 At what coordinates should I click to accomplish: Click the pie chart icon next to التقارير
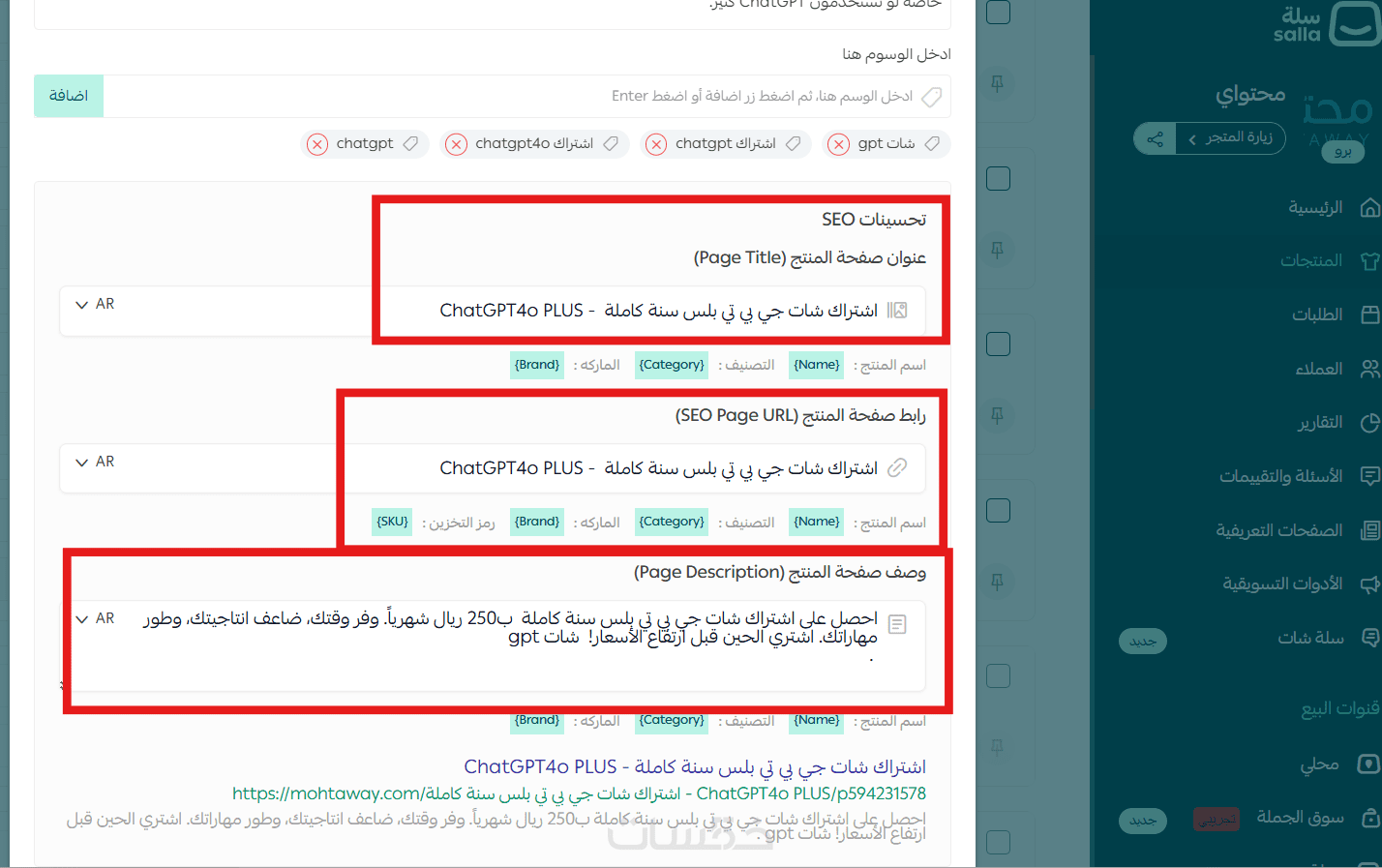[x=1369, y=423]
